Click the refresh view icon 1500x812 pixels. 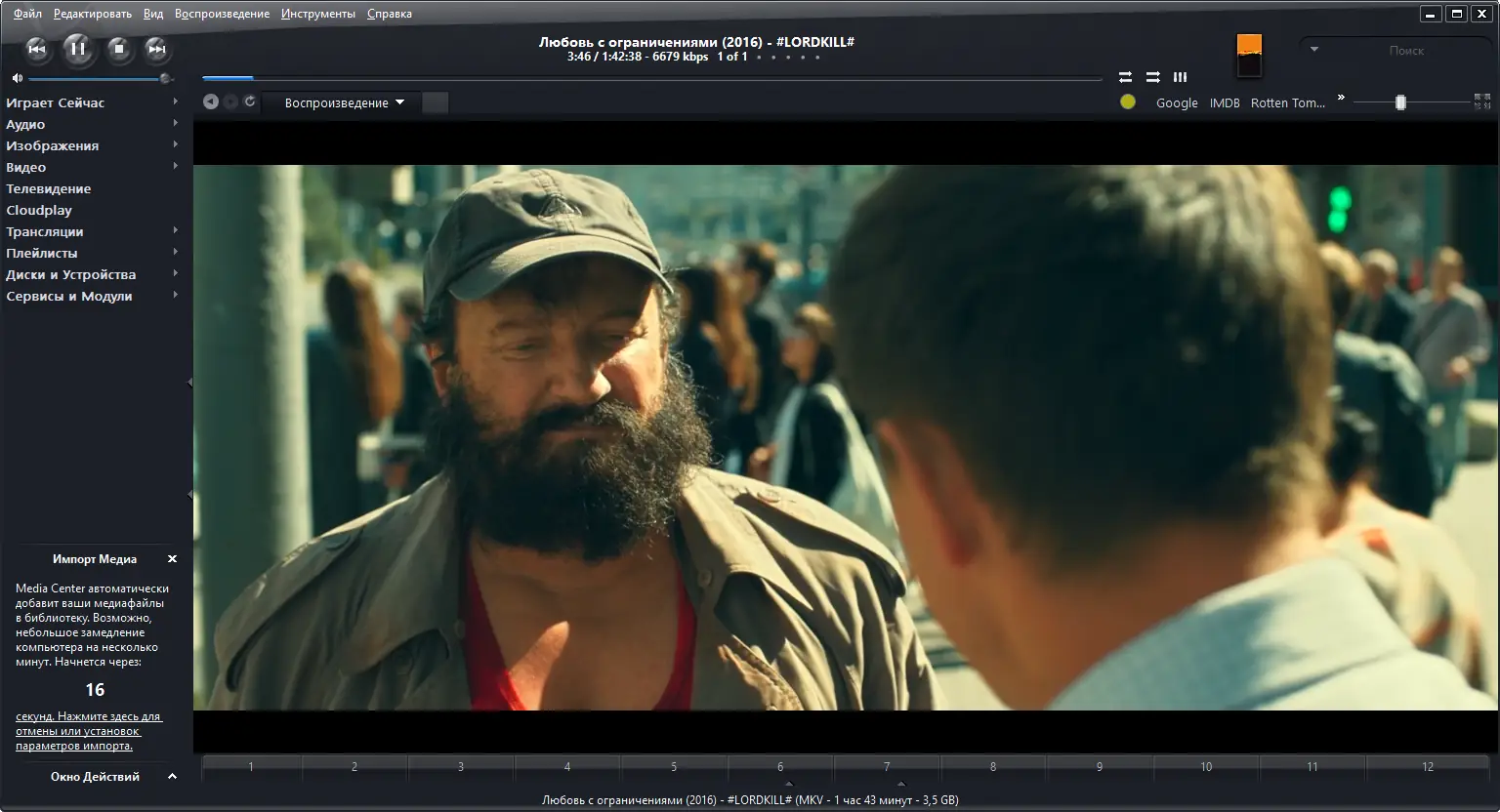coord(250,101)
